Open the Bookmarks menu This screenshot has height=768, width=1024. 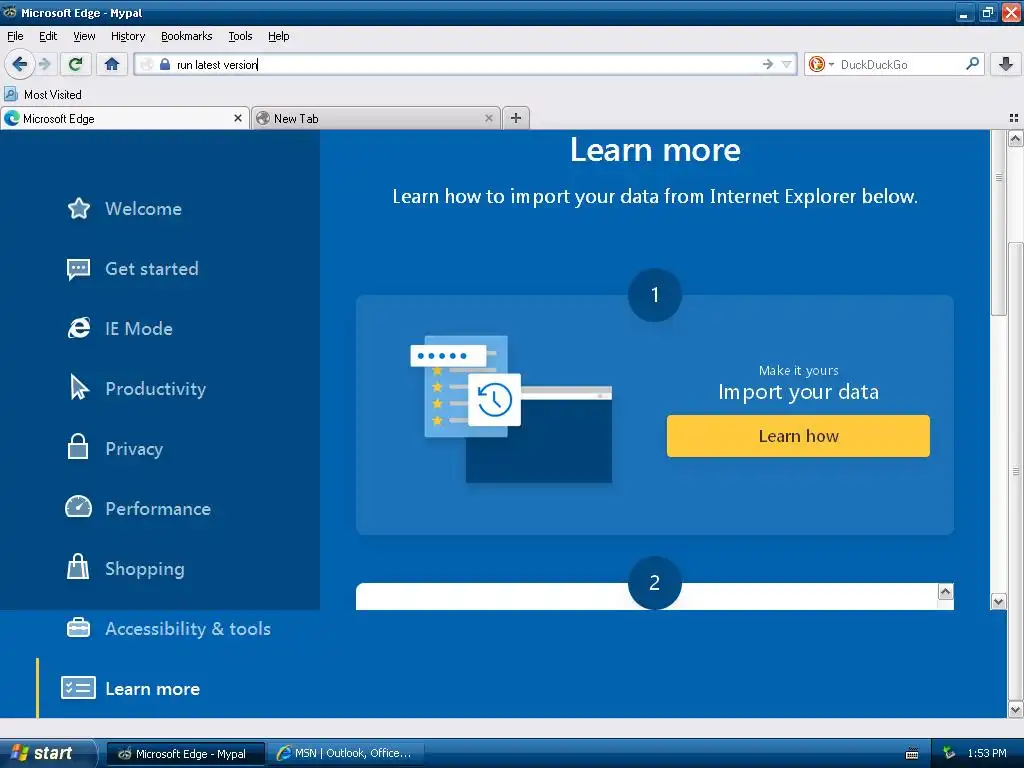(x=187, y=36)
